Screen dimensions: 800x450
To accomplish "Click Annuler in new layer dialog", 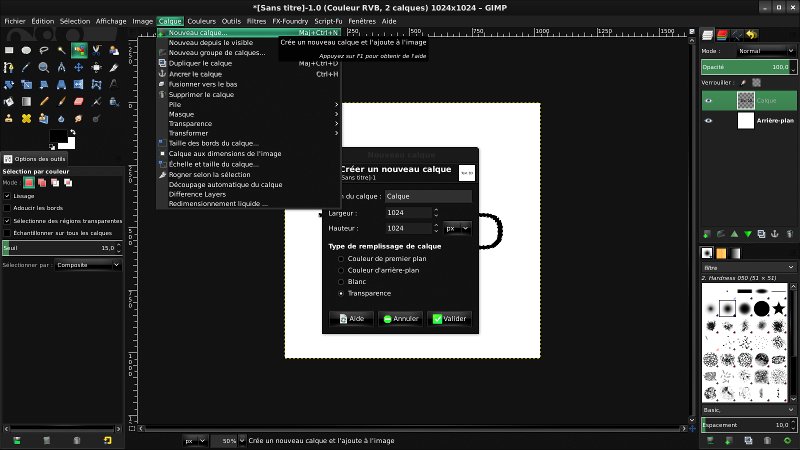I will pyautogui.click(x=401, y=319).
